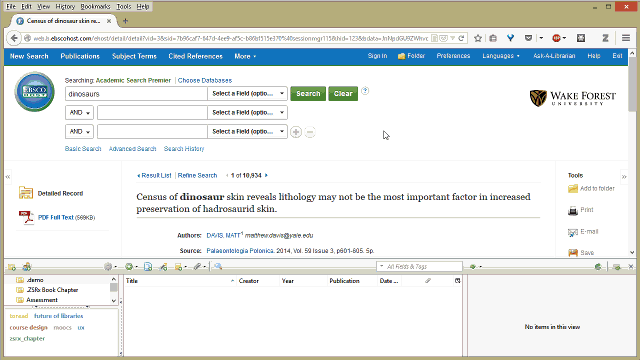Open Zotero Actions gear dropdown
The image size is (640, 360).
tap(110, 267)
